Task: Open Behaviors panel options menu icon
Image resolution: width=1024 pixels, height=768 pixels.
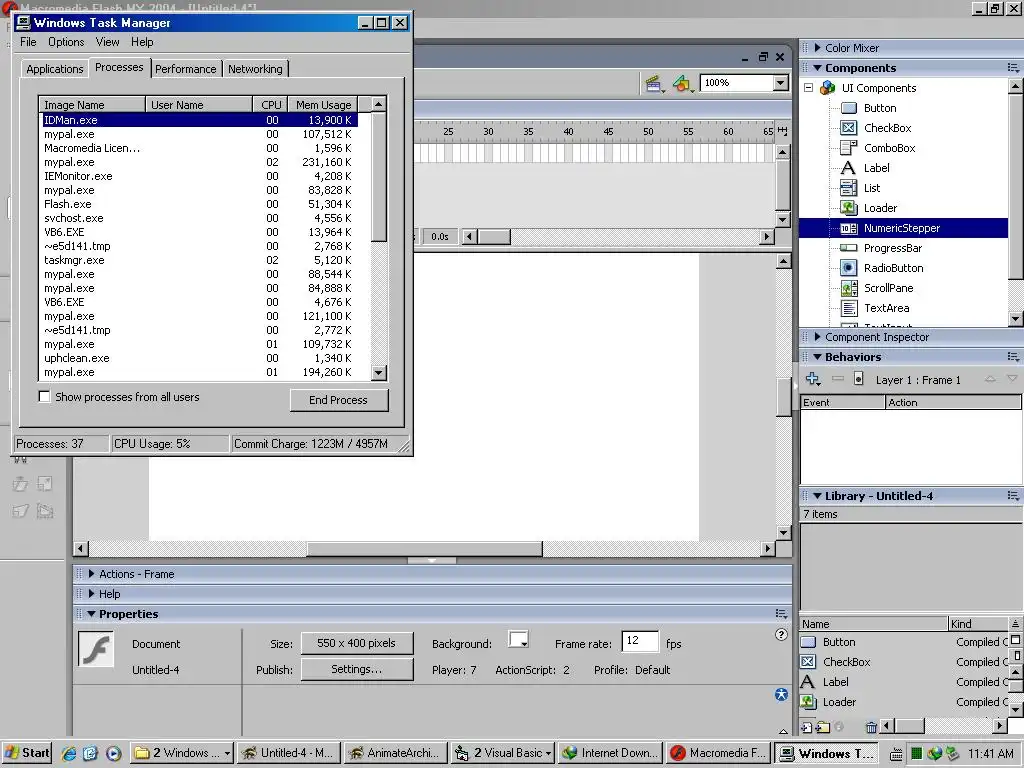Action: coord(1013,357)
